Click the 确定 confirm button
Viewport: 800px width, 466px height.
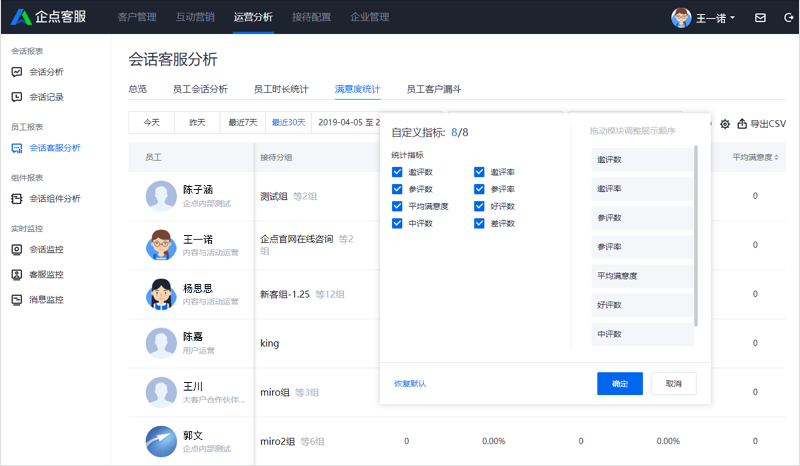coord(620,384)
